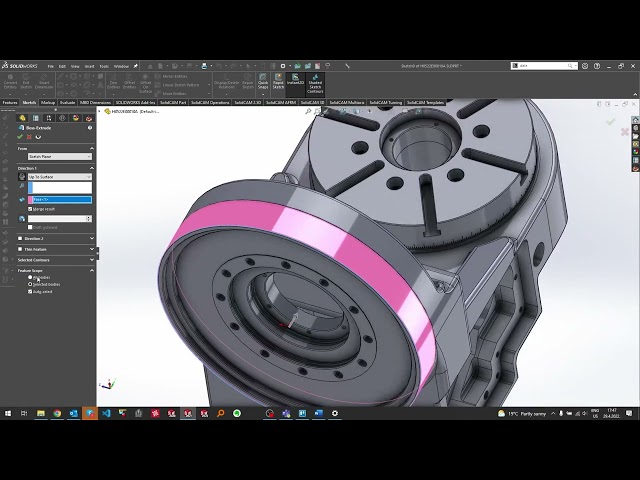
Task: Open the ConfigurationManager tab icon
Action: coord(49,118)
